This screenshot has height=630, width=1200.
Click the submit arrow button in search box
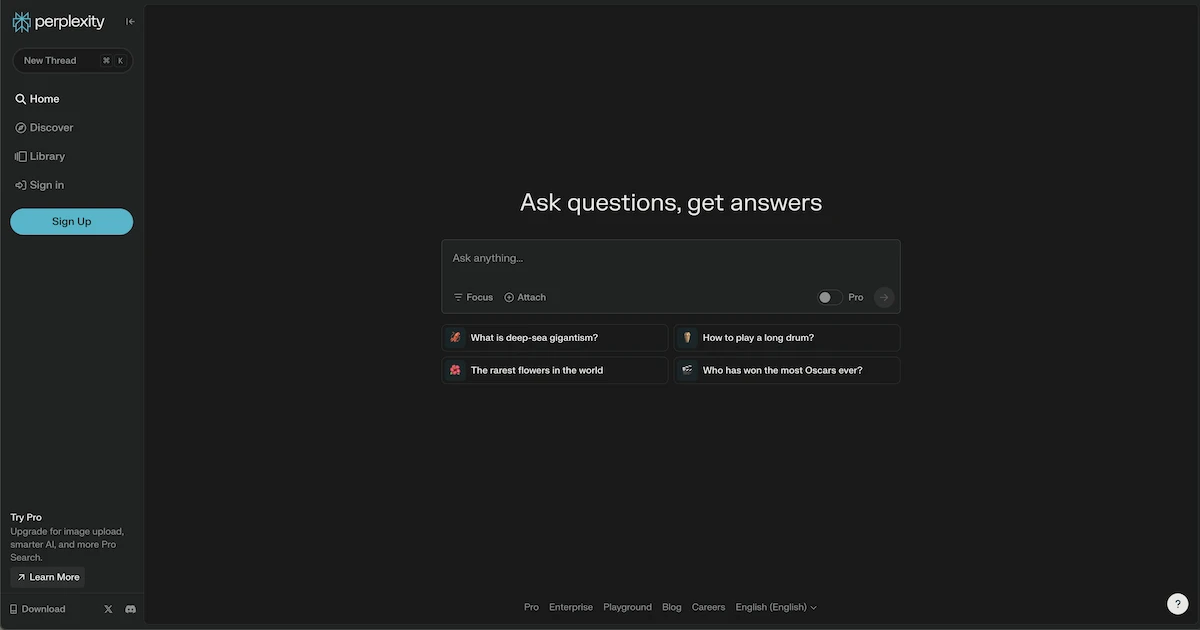[x=883, y=297]
